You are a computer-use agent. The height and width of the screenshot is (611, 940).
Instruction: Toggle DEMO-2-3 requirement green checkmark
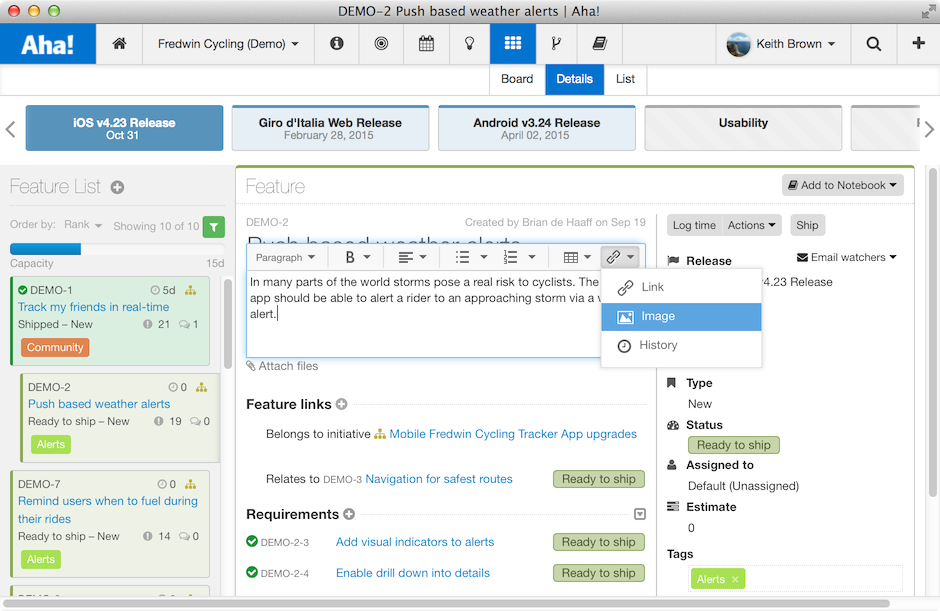click(x=252, y=541)
